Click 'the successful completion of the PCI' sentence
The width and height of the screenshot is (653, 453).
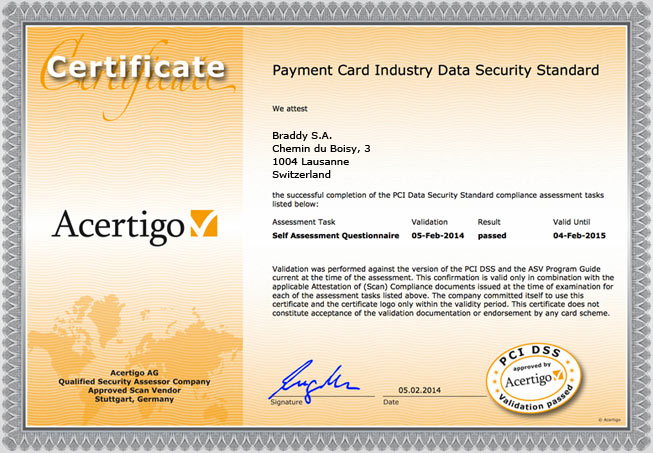point(438,199)
